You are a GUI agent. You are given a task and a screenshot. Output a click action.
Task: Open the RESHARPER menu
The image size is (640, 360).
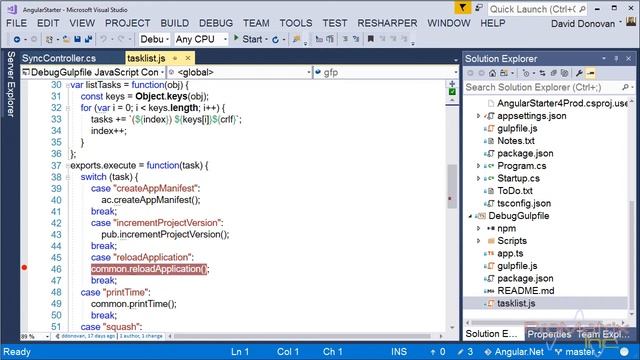(x=387, y=23)
